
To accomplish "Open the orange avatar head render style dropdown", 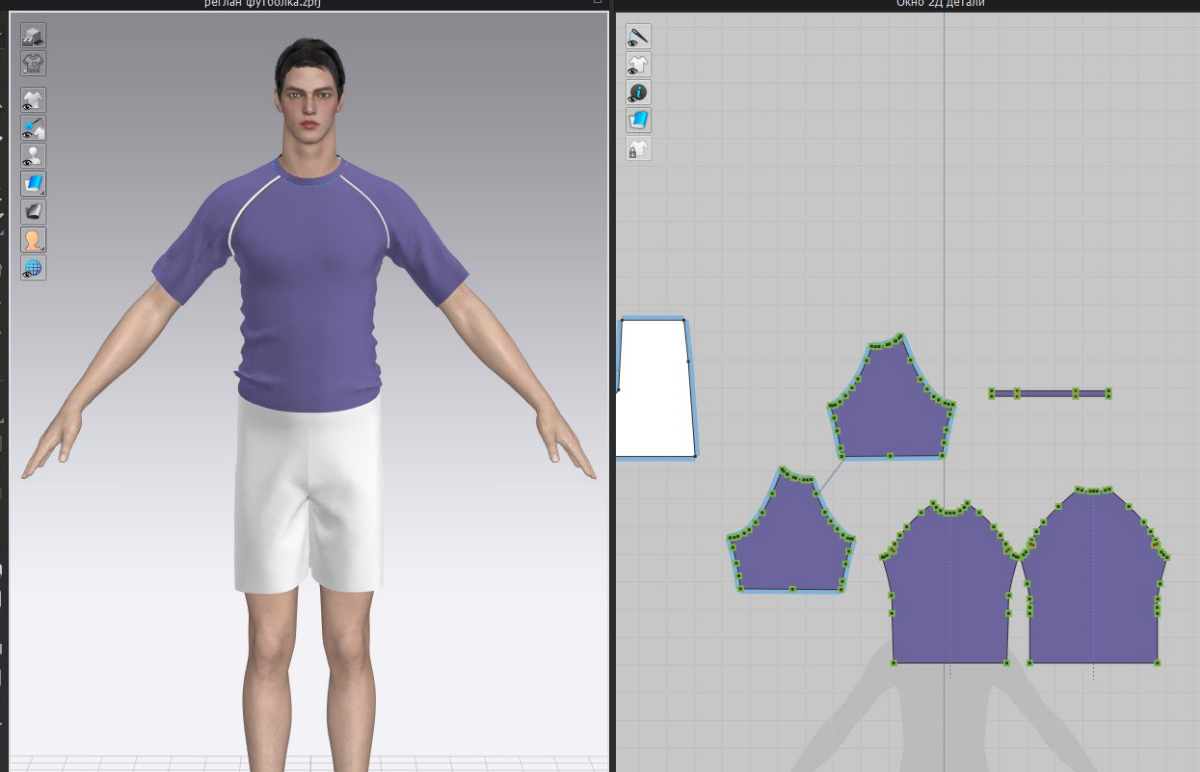I will (33, 240).
